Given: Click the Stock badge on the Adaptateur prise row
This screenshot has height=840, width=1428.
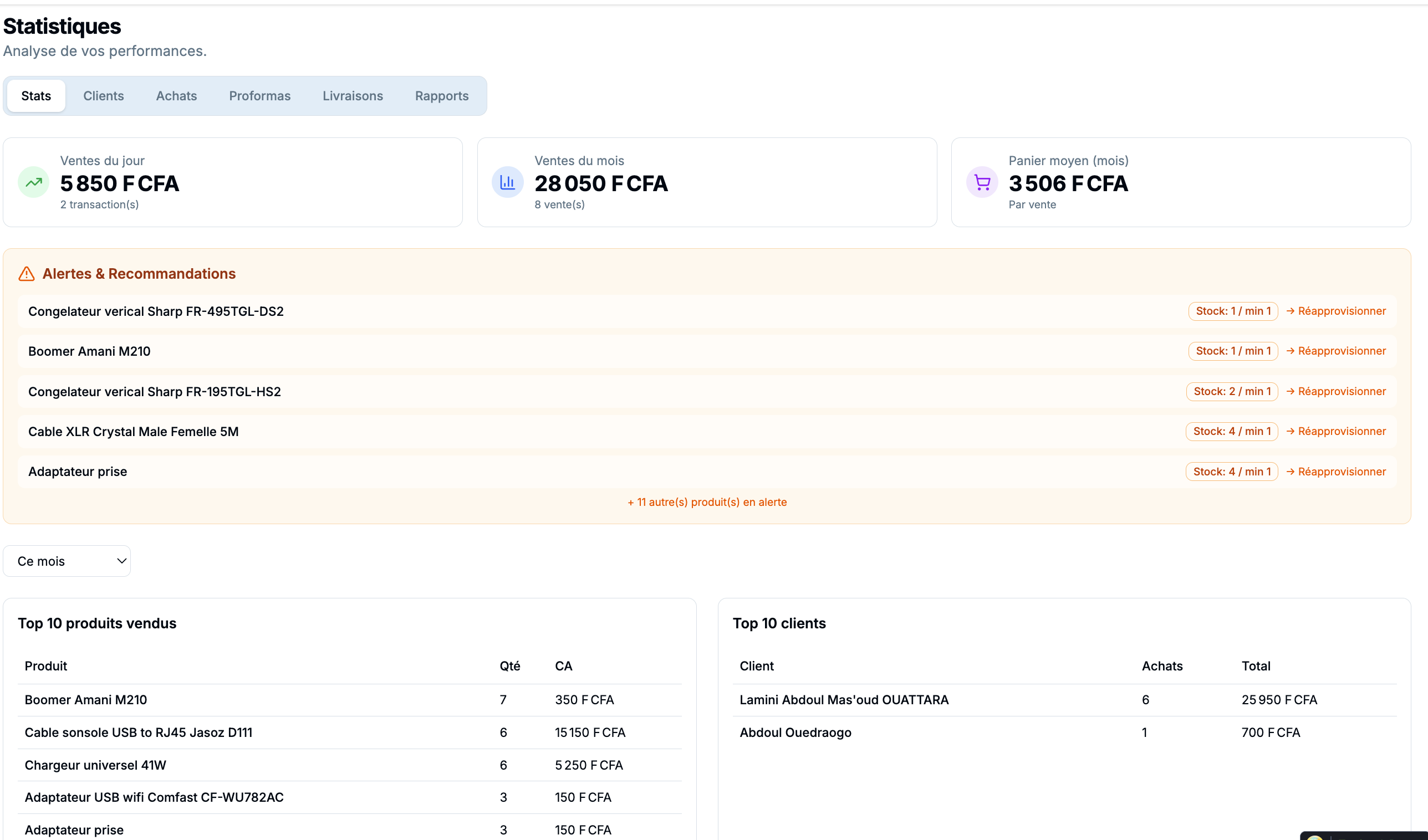Looking at the screenshot, I should (x=1231, y=472).
